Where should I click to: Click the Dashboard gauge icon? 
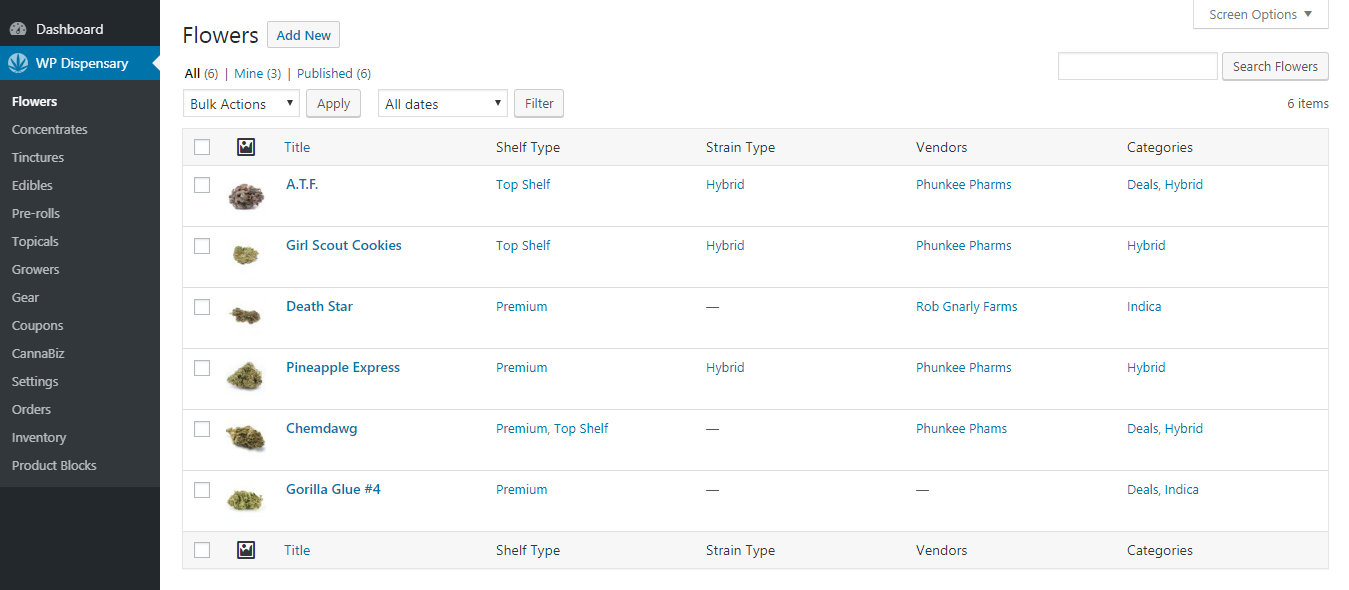18,29
